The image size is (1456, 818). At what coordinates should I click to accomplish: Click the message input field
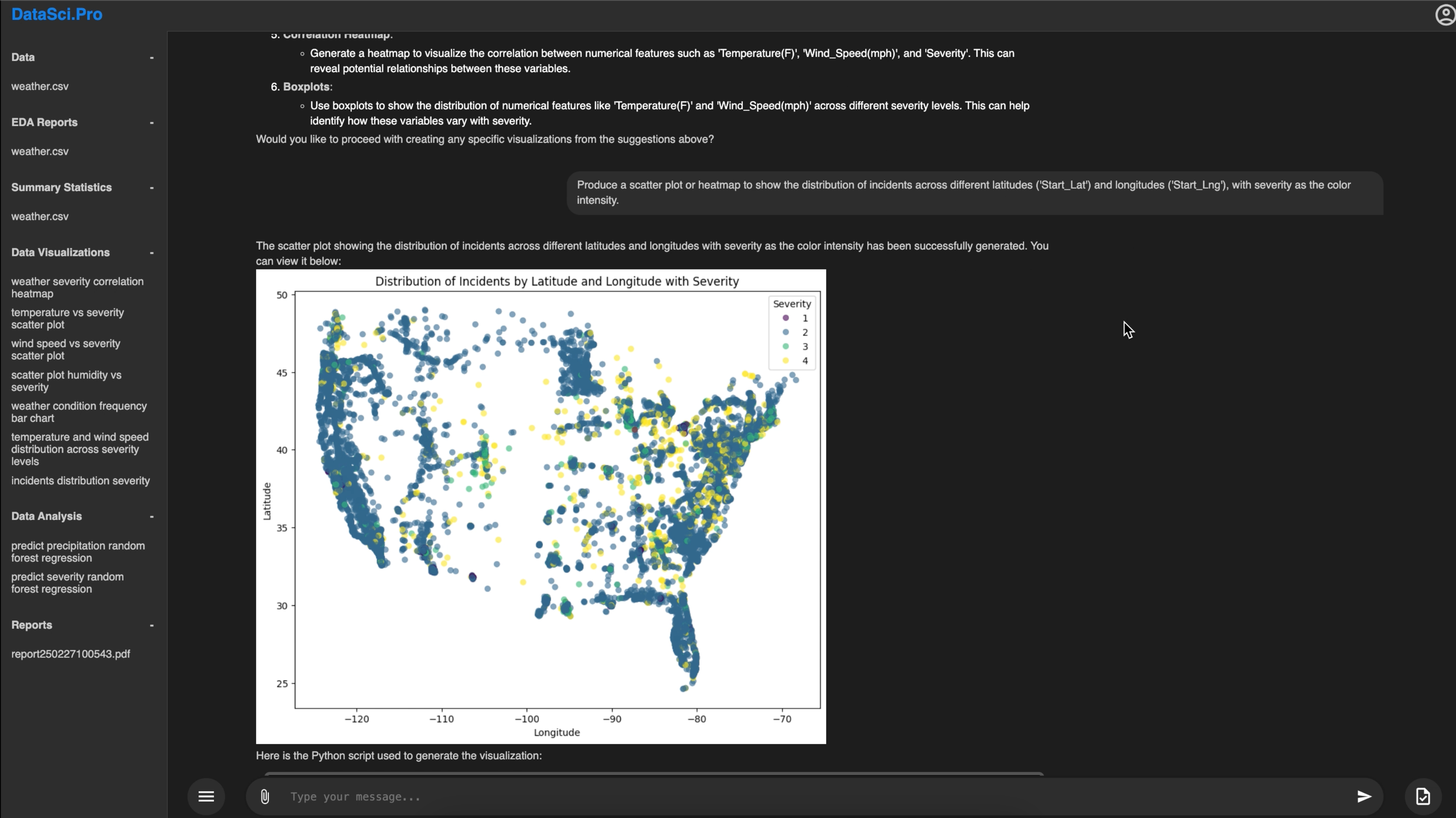pyautogui.click(x=814, y=797)
